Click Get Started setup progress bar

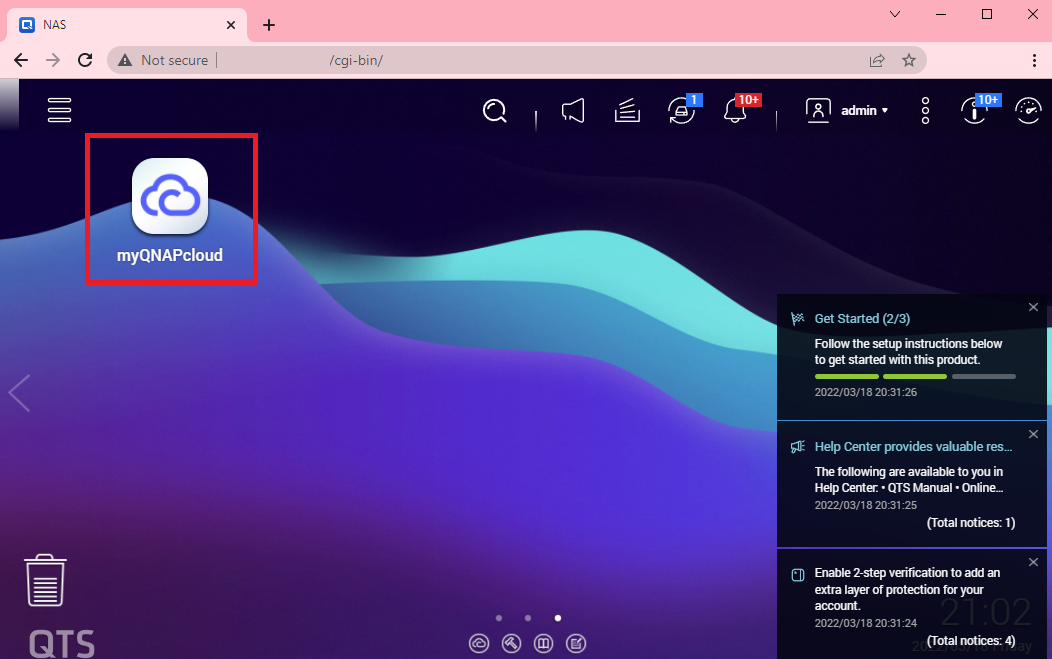915,376
